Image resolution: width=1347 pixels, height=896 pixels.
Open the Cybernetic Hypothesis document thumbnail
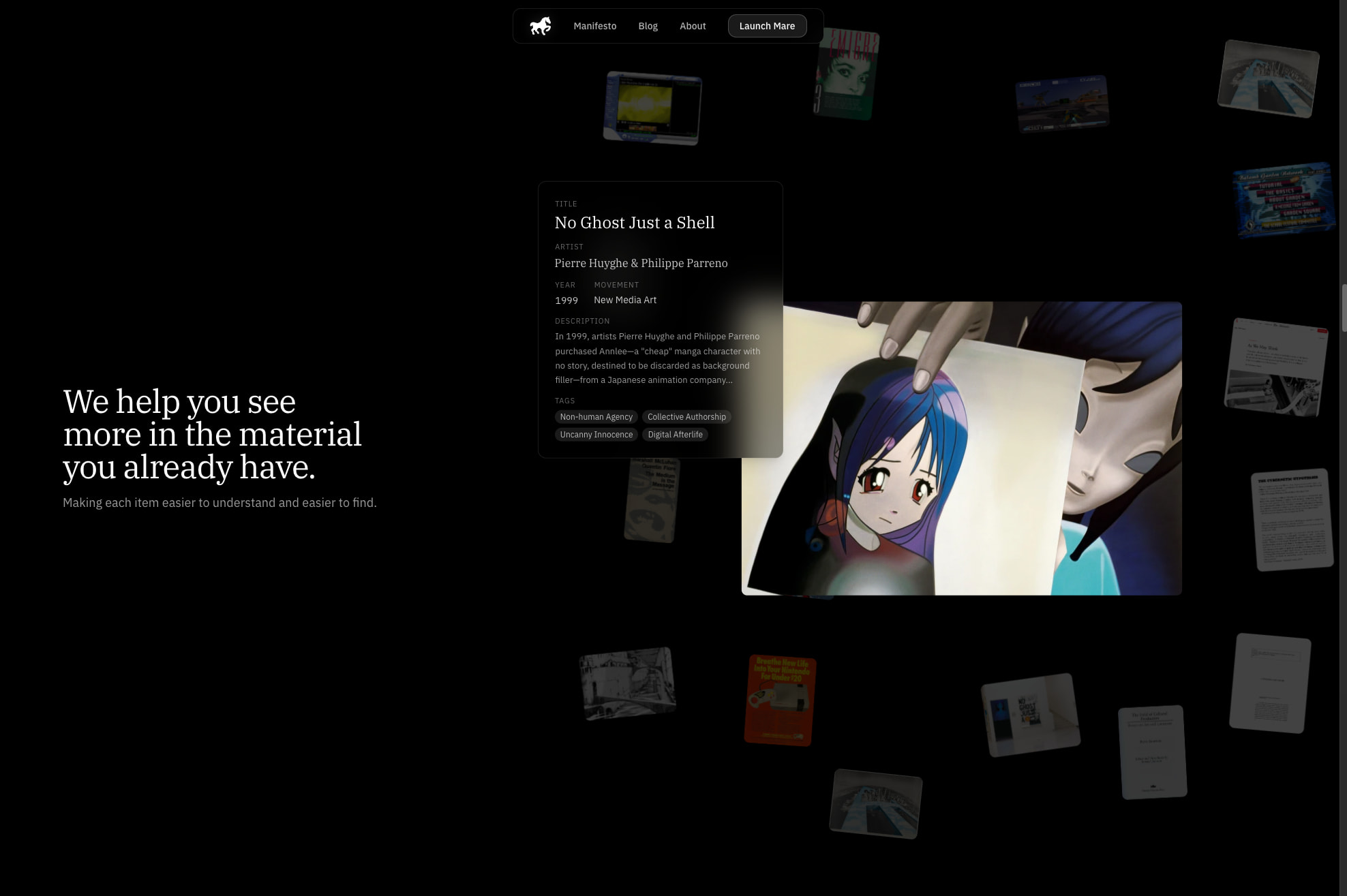pyautogui.click(x=1292, y=519)
